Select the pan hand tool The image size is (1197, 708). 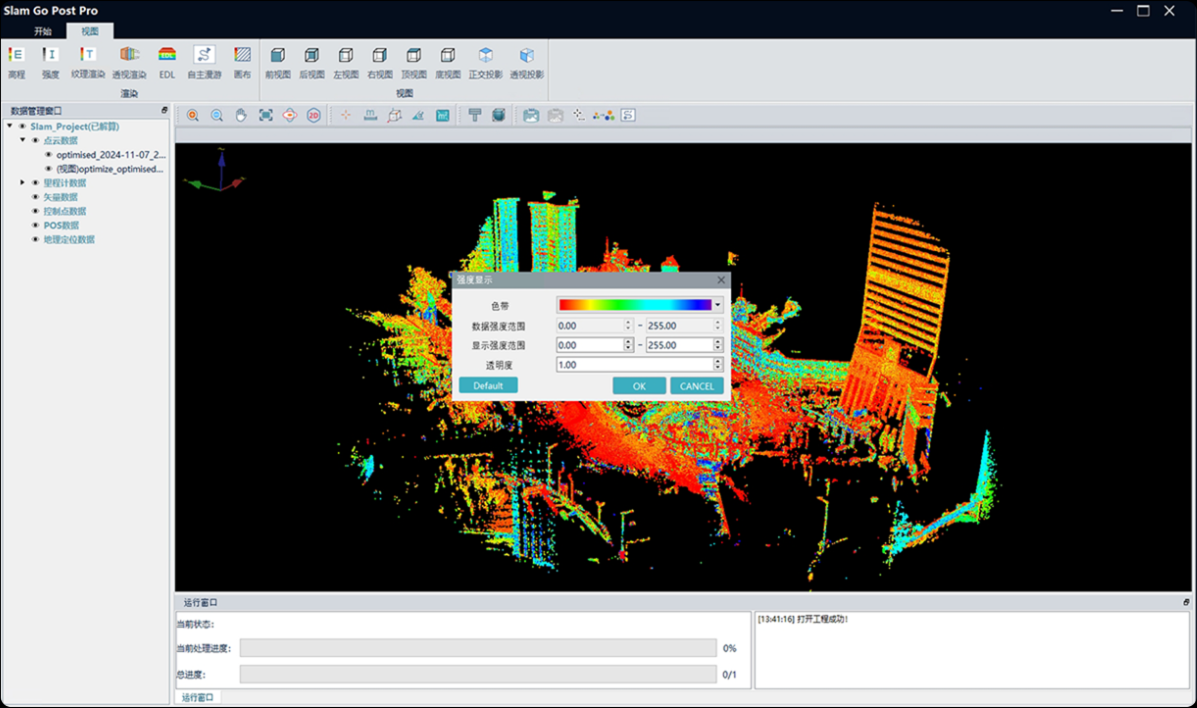pyautogui.click(x=241, y=116)
